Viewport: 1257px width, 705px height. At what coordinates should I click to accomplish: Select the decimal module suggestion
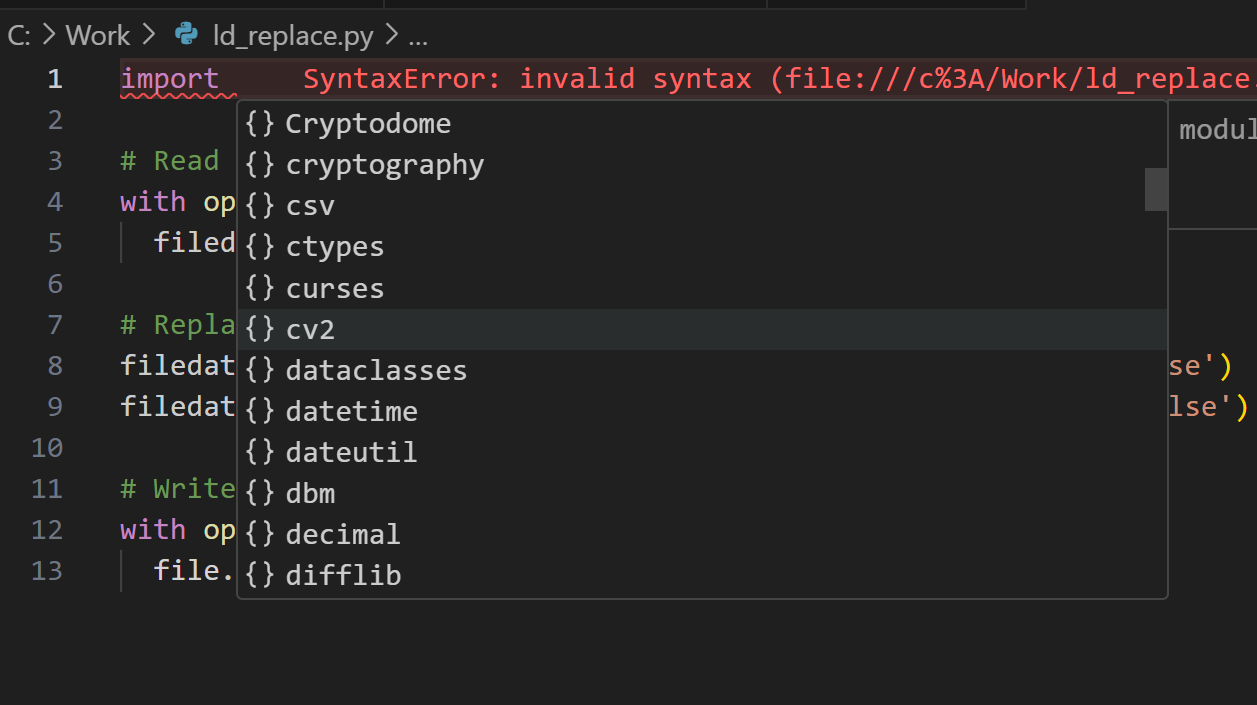343,534
